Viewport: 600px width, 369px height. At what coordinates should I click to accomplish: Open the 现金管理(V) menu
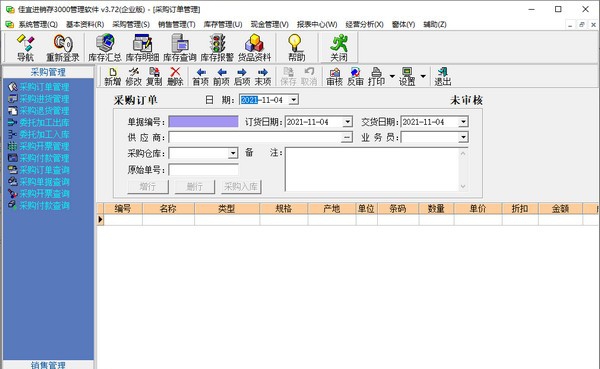click(x=270, y=24)
